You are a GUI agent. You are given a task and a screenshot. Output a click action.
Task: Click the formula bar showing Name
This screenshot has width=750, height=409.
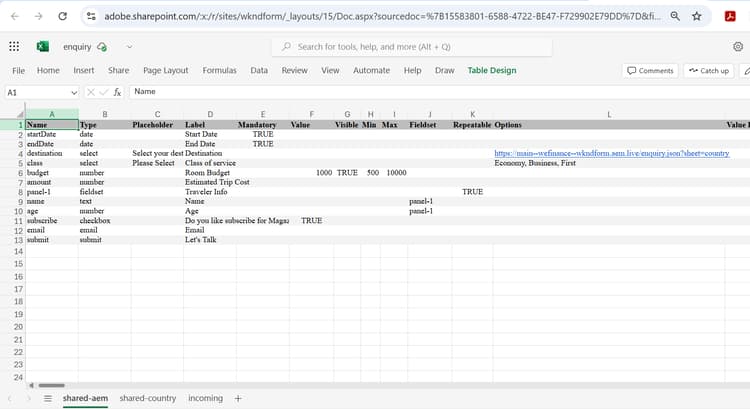pos(439,92)
